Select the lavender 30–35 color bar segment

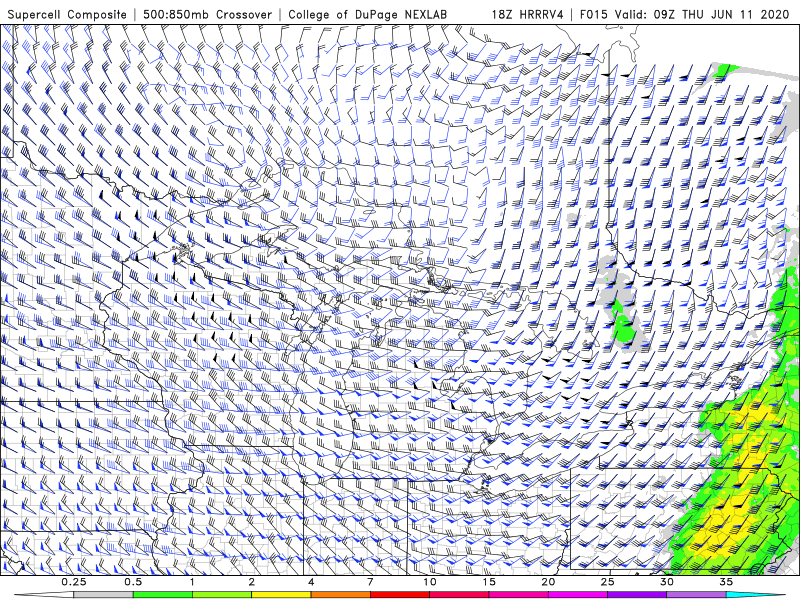696,595
